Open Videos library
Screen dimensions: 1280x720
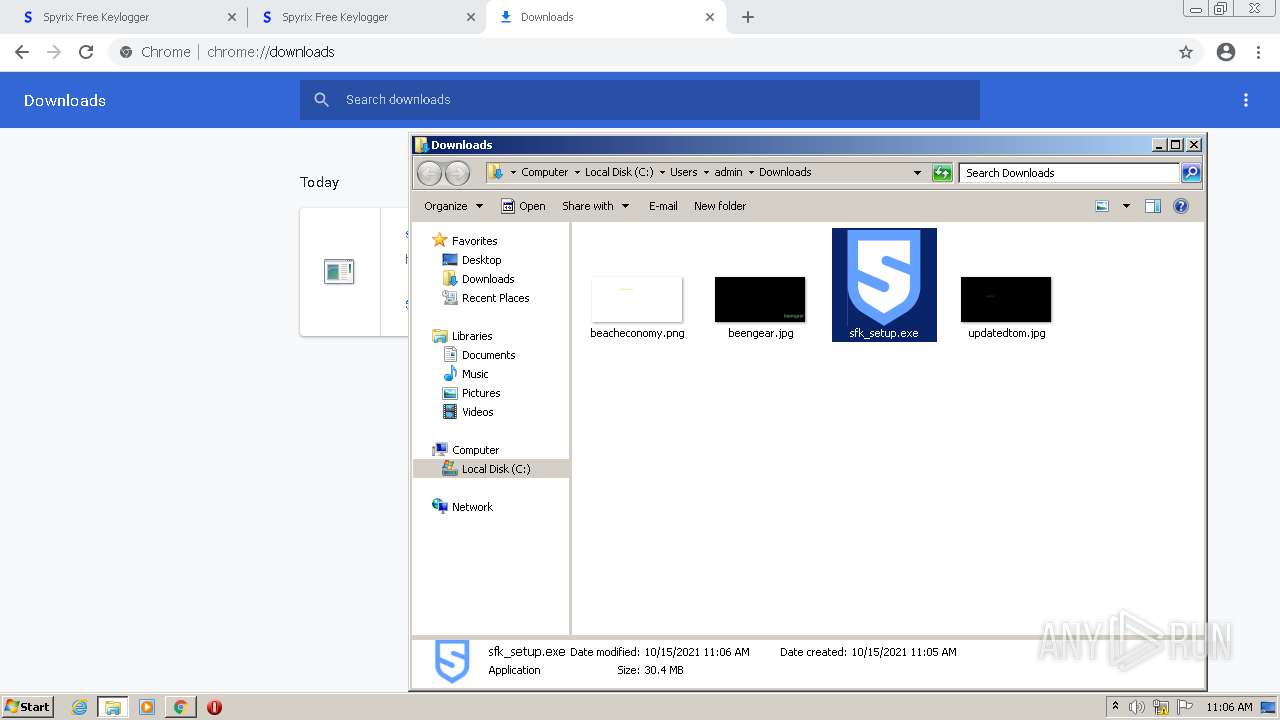[477, 412]
